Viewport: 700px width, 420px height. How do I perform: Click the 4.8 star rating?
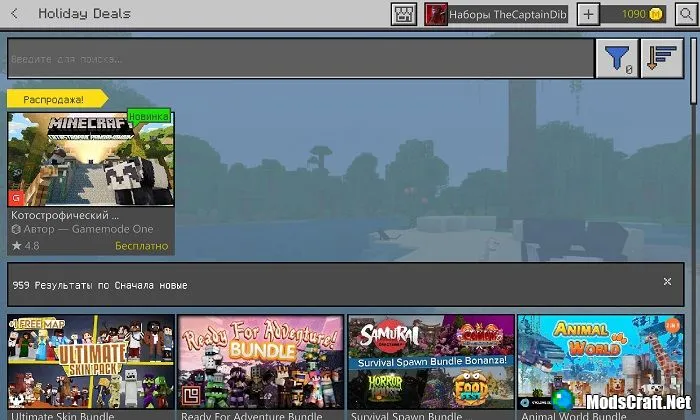[25, 246]
